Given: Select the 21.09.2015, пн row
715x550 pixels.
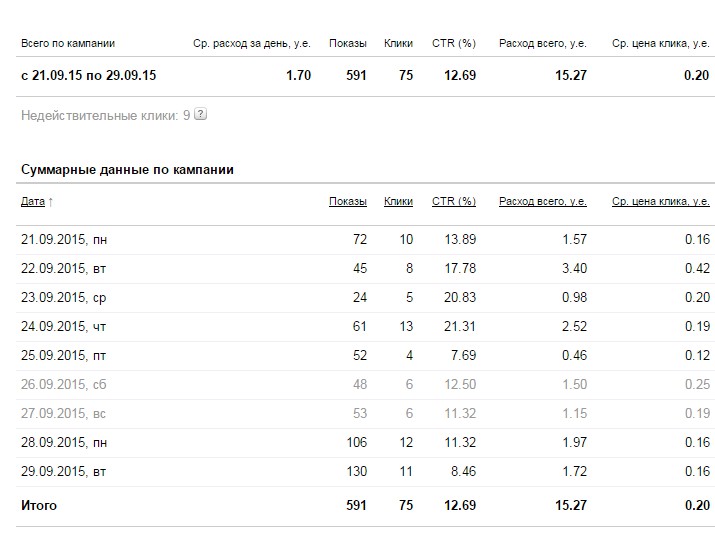Looking at the screenshot, I should pyautogui.click(x=365, y=239).
